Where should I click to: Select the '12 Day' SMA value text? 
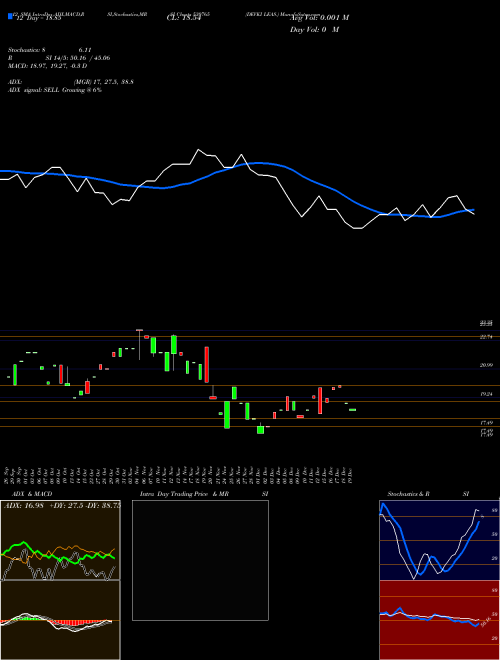[38, 19]
